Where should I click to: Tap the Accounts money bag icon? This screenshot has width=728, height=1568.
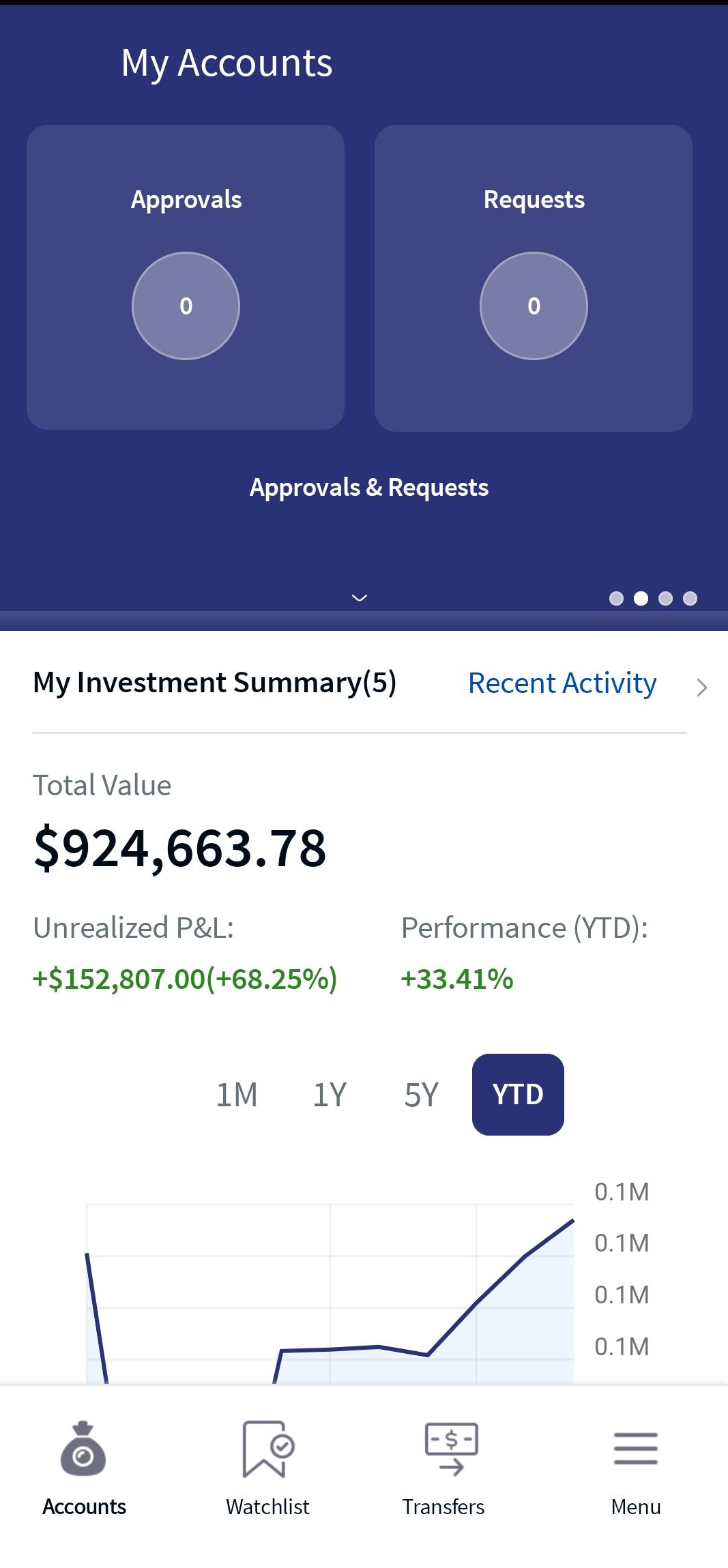coord(83,1449)
